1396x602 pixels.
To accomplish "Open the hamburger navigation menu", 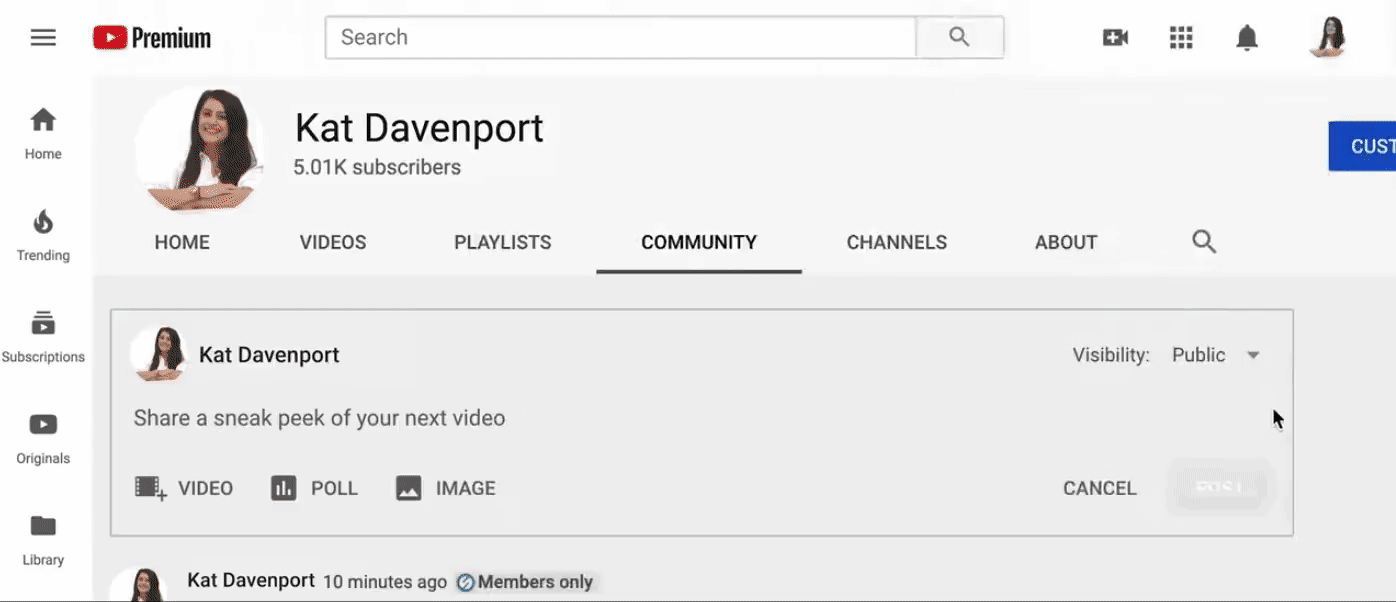I will point(42,37).
